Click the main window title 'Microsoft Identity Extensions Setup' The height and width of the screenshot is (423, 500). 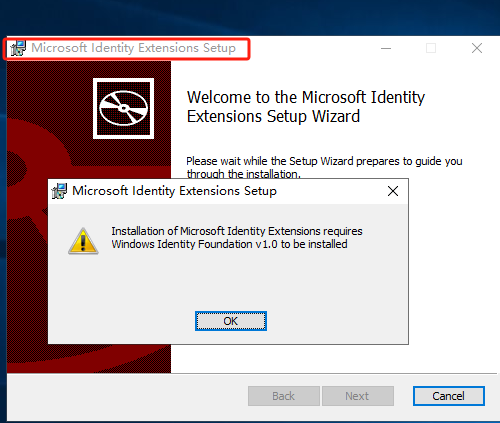[x=133, y=48]
